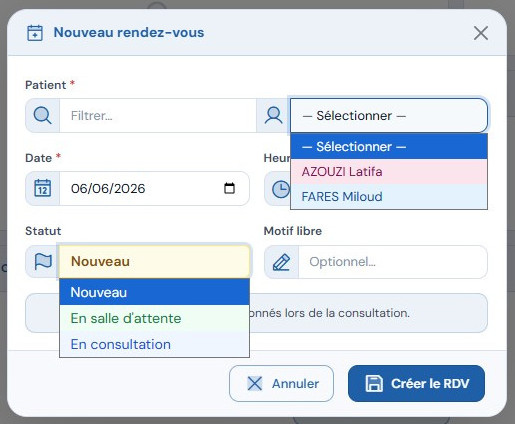Pick En salle d'attente status
The width and height of the screenshot is (515, 424).
154,318
